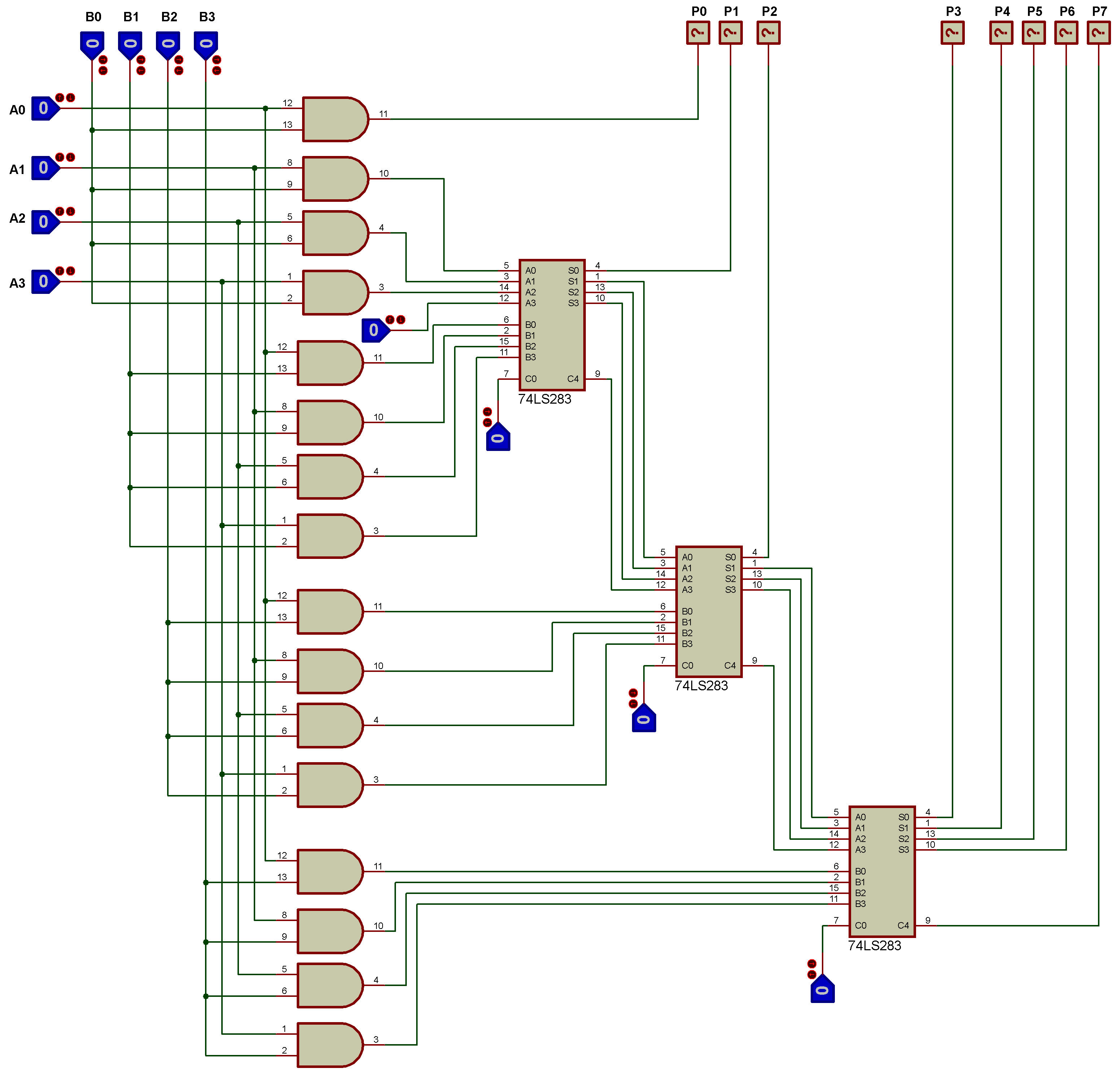
Task: Toggle the C0 logic state of last adder
Action: click(x=822, y=991)
